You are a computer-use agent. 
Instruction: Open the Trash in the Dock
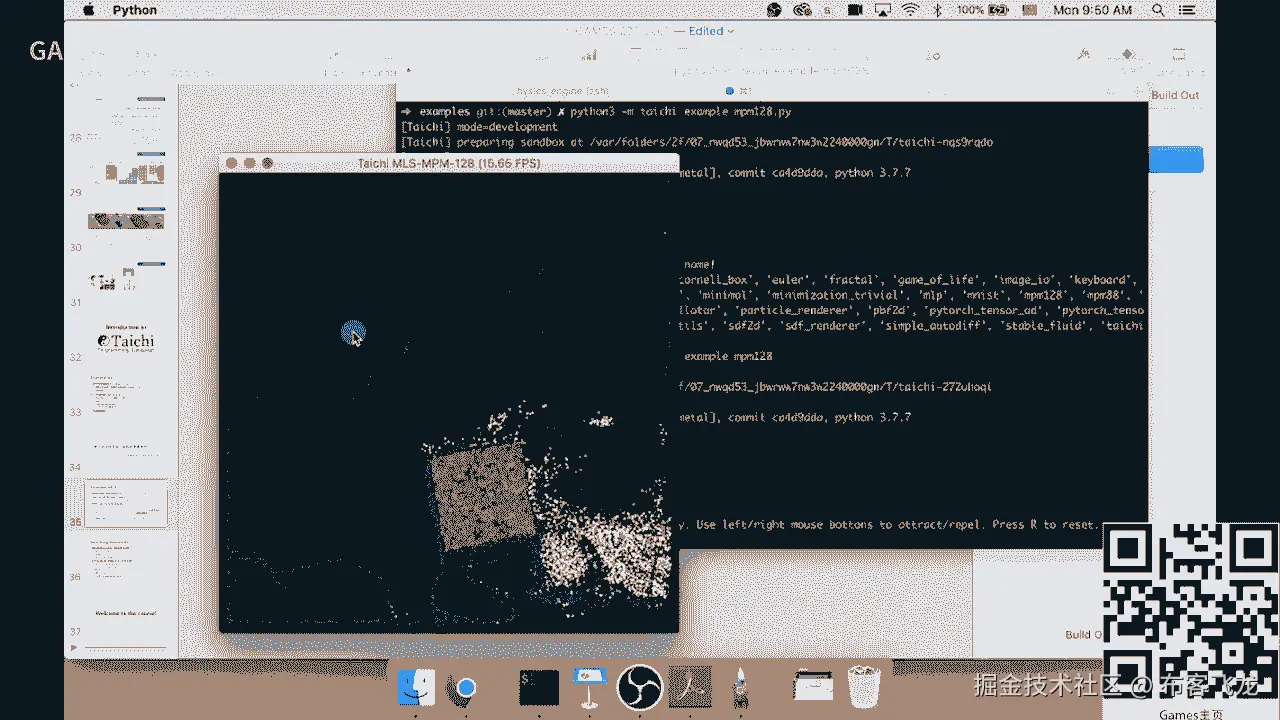(x=864, y=687)
